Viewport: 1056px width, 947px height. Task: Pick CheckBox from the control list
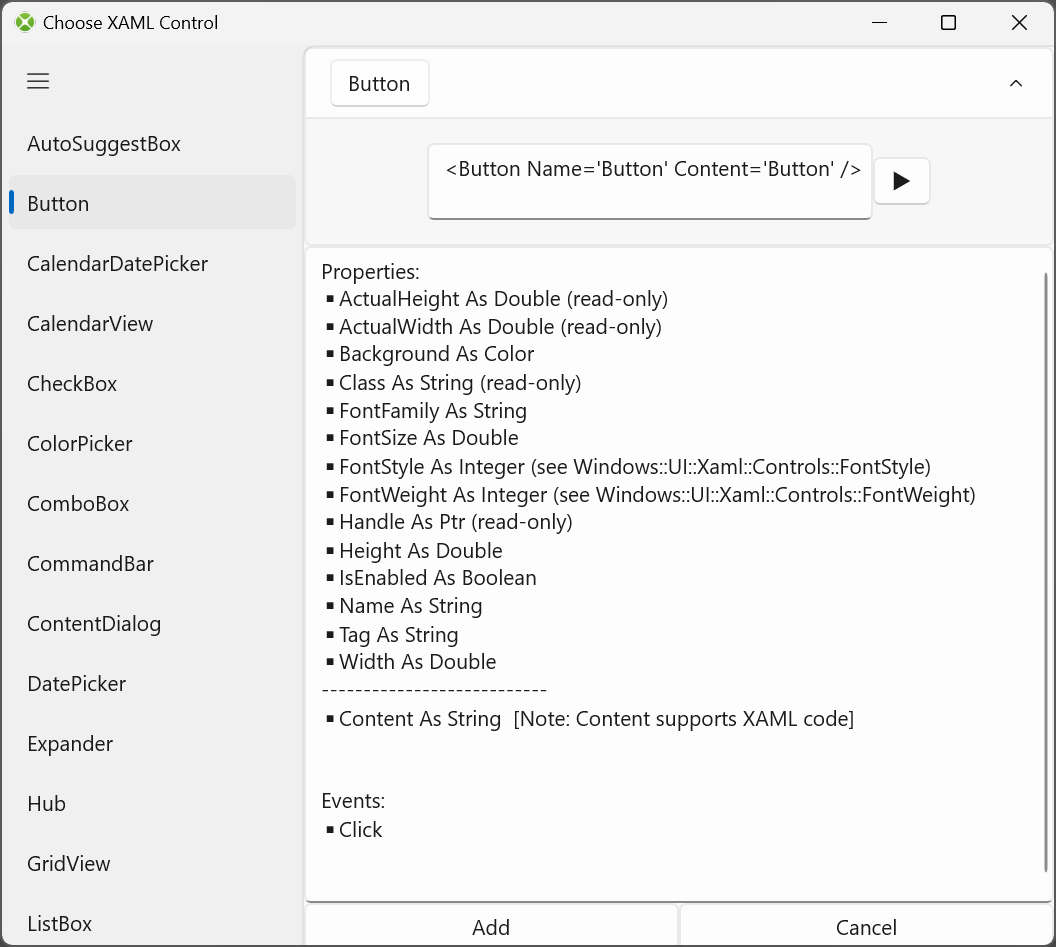72,384
